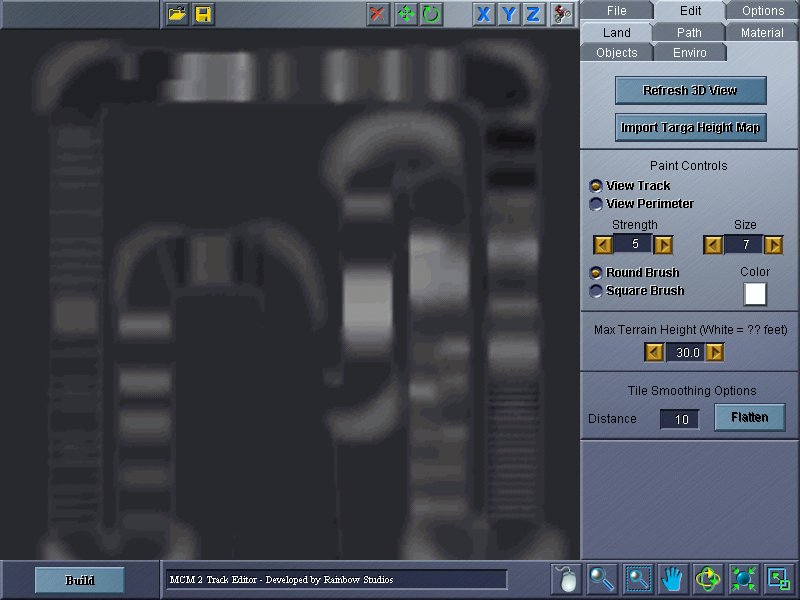Click Import Targa Height Map button
800x600 pixels.
[x=690, y=127]
